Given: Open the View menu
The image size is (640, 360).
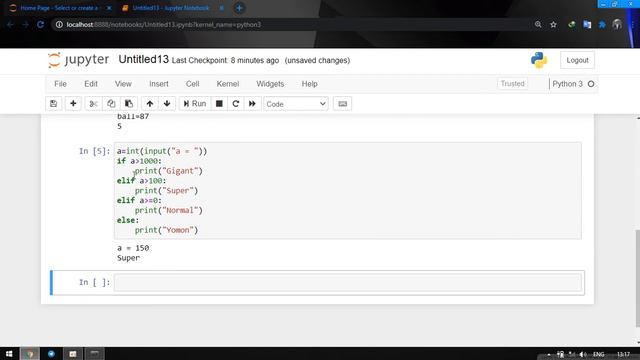Looking at the screenshot, I should (x=123, y=84).
